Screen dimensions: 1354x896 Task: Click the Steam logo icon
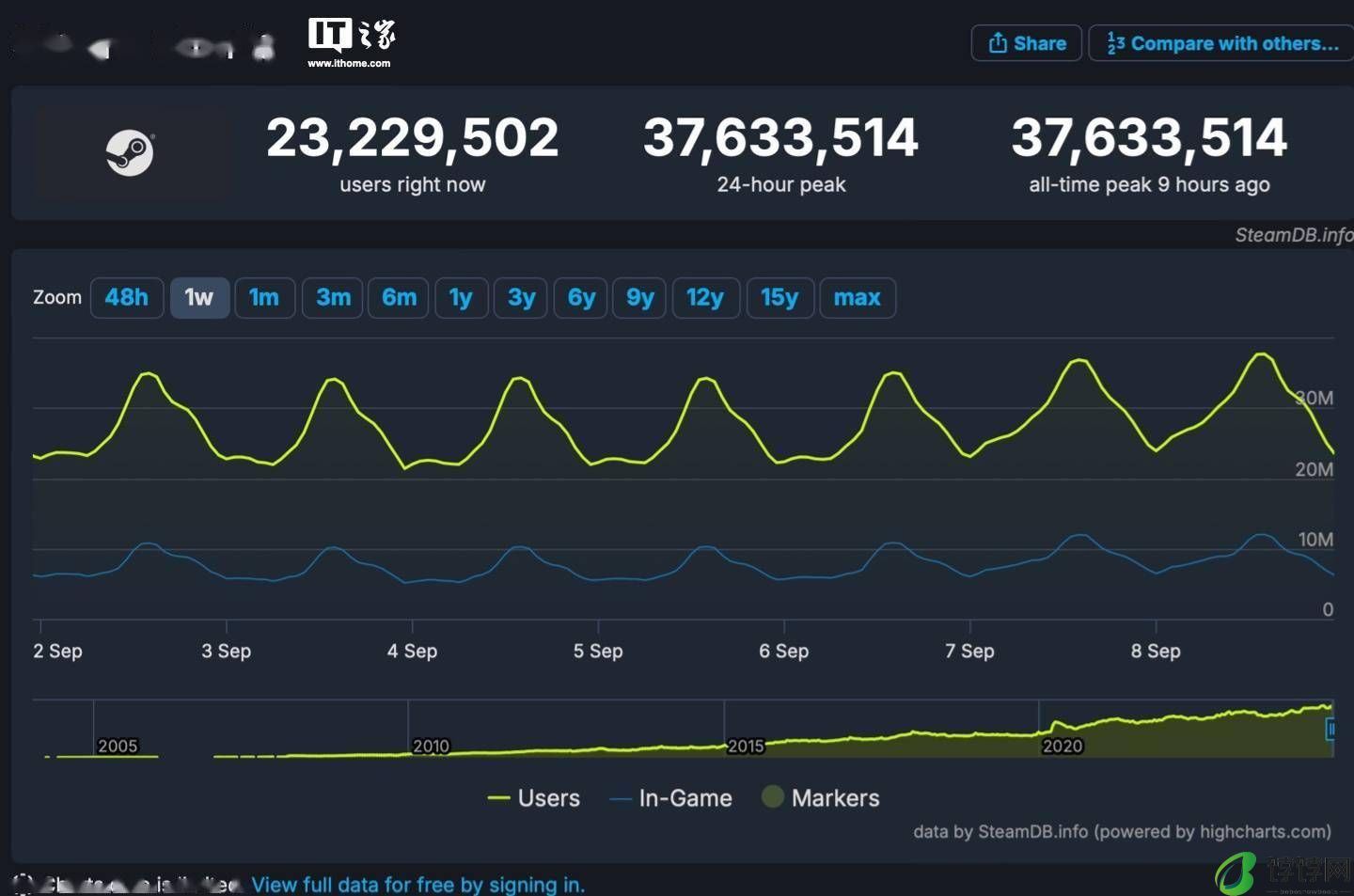tap(130, 152)
